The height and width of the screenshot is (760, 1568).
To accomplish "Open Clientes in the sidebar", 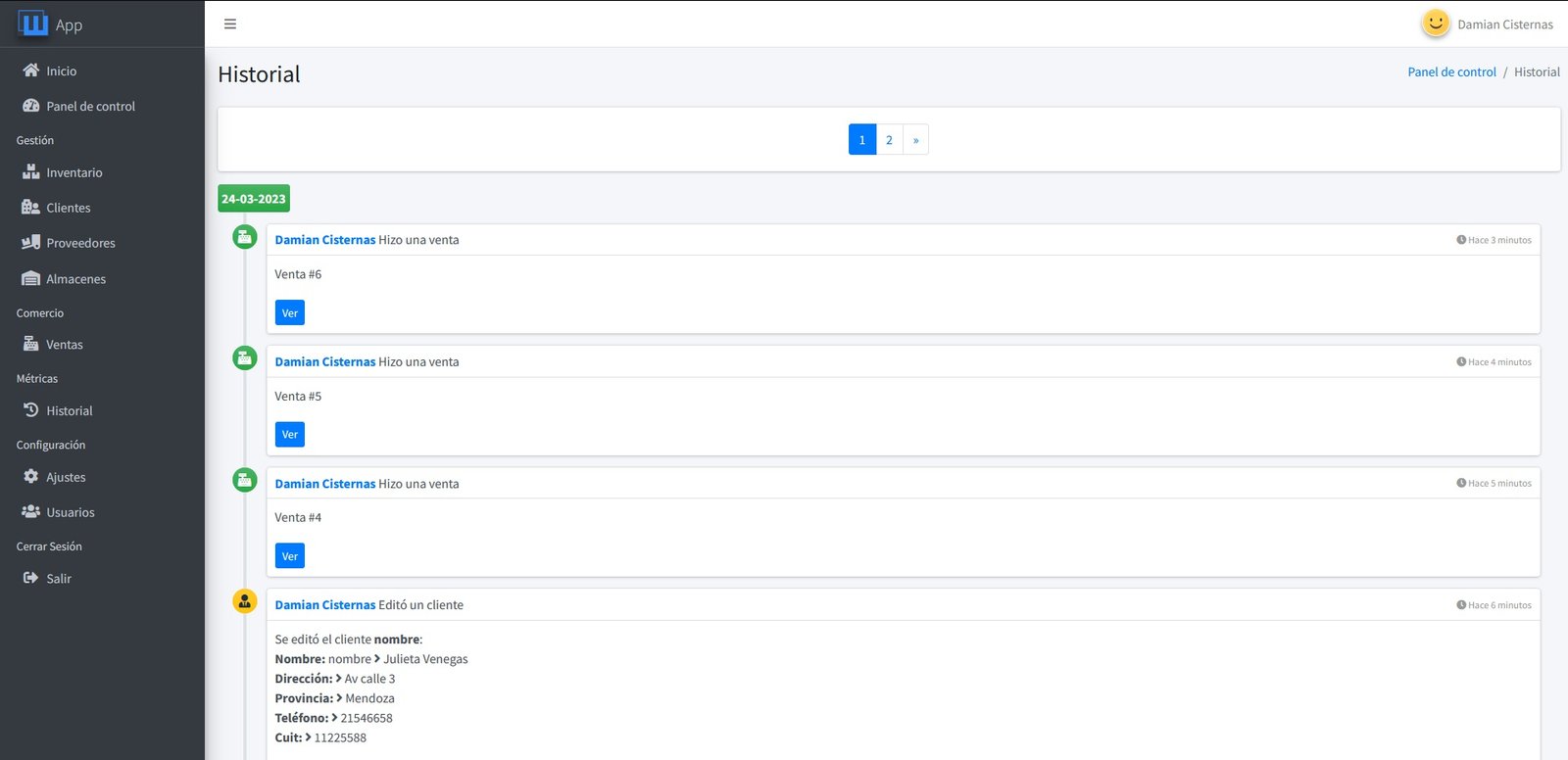I will coord(102,208).
